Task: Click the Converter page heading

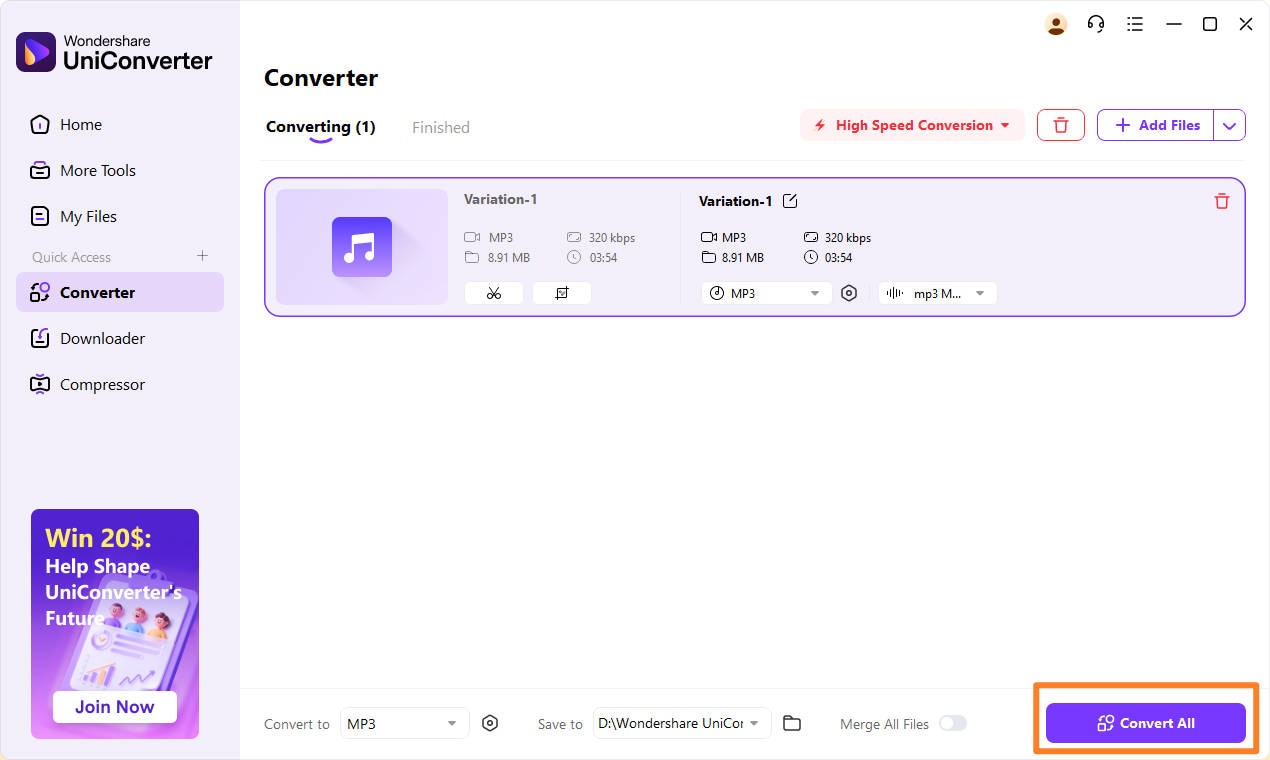Action: pos(321,78)
